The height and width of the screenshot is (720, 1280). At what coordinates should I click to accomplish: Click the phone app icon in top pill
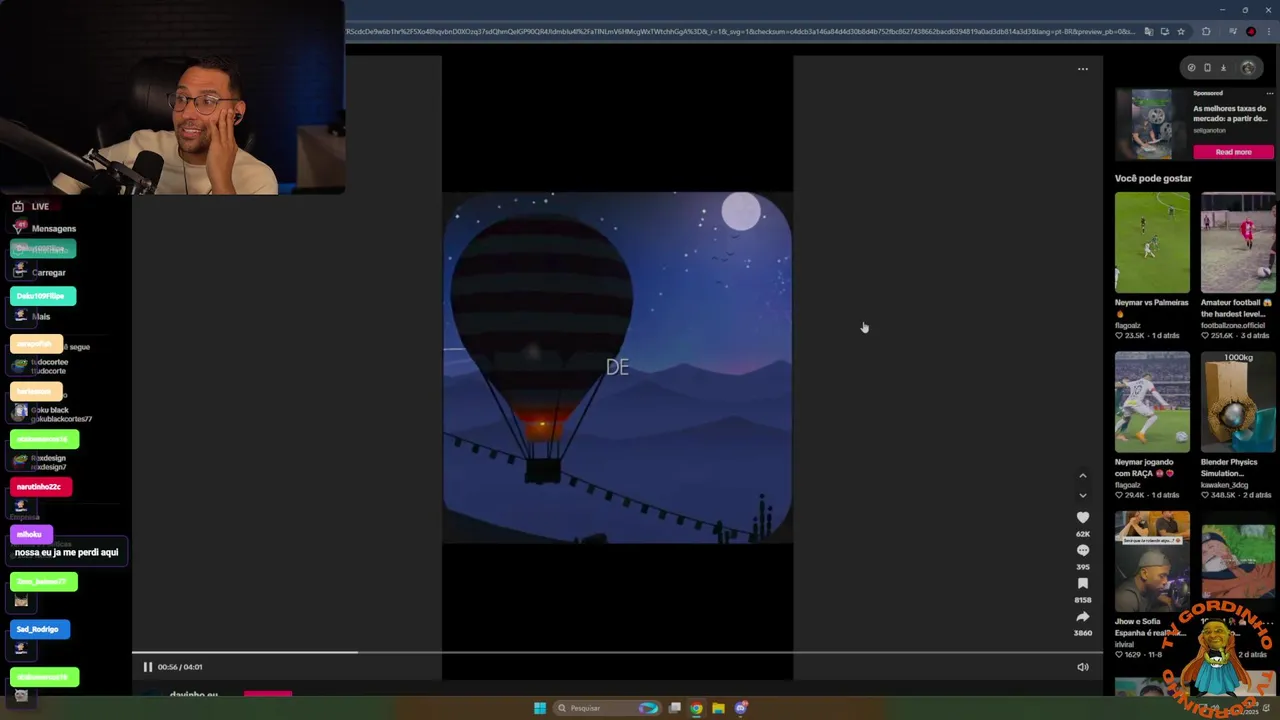pyautogui.click(x=1207, y=68)
